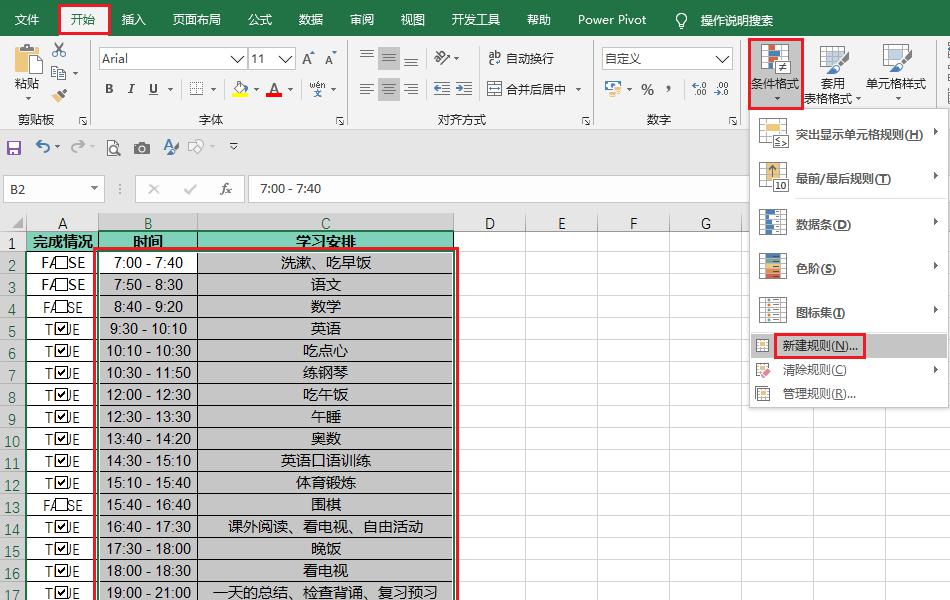
Task: Open the font size 11 dropdown
Action: point(285,59)
